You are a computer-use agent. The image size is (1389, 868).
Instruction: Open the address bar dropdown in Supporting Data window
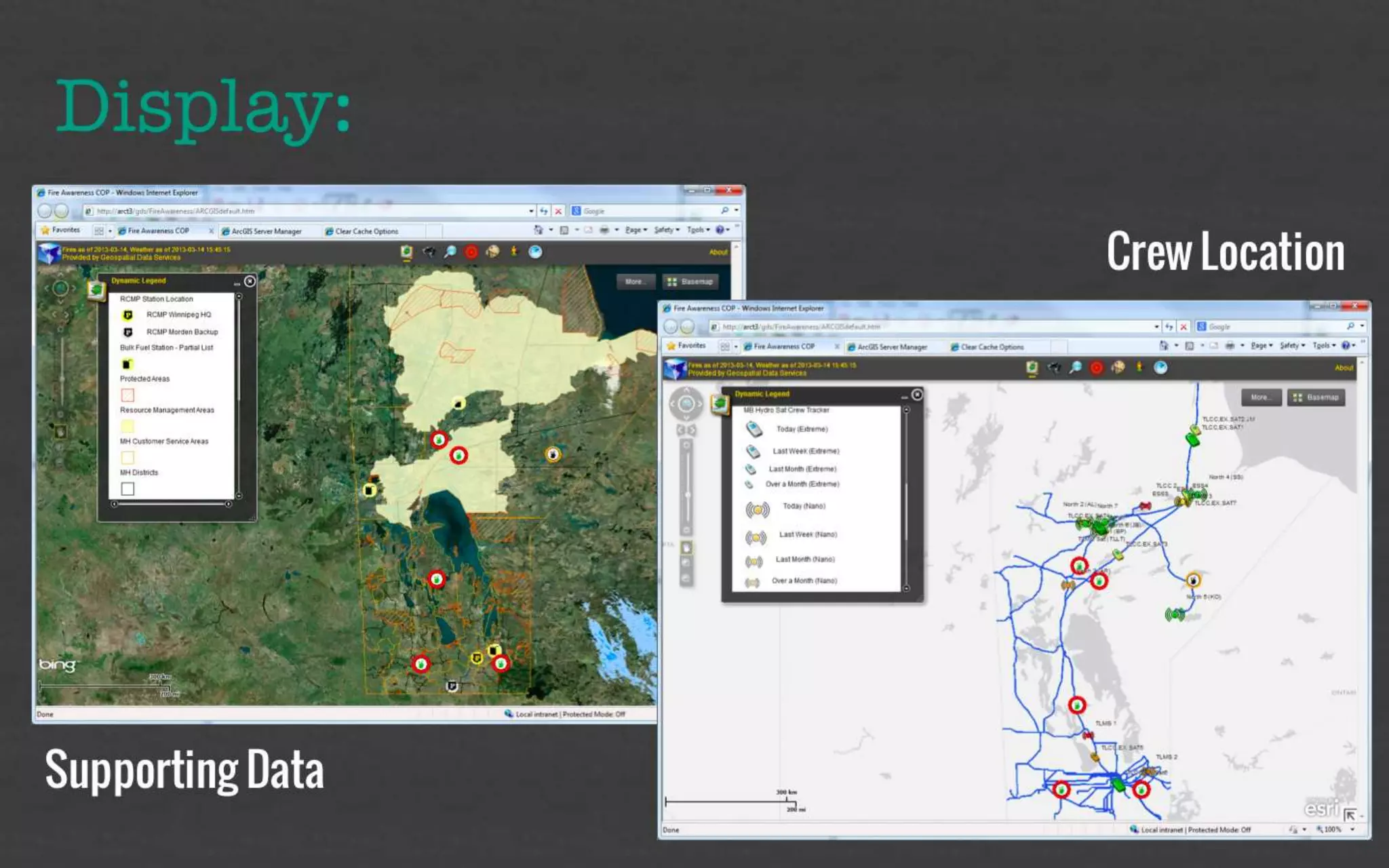pyautogui.click(x=531, y=212)
